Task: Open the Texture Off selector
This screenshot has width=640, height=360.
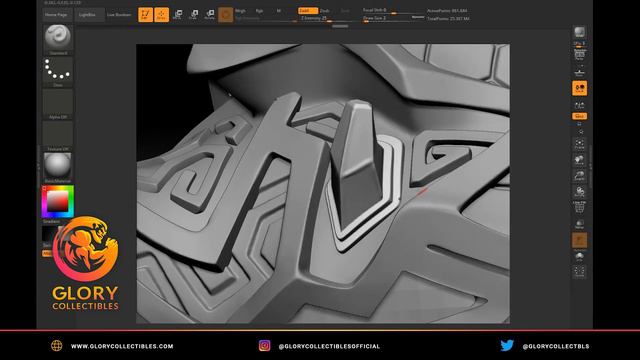Action: (58, 136)
